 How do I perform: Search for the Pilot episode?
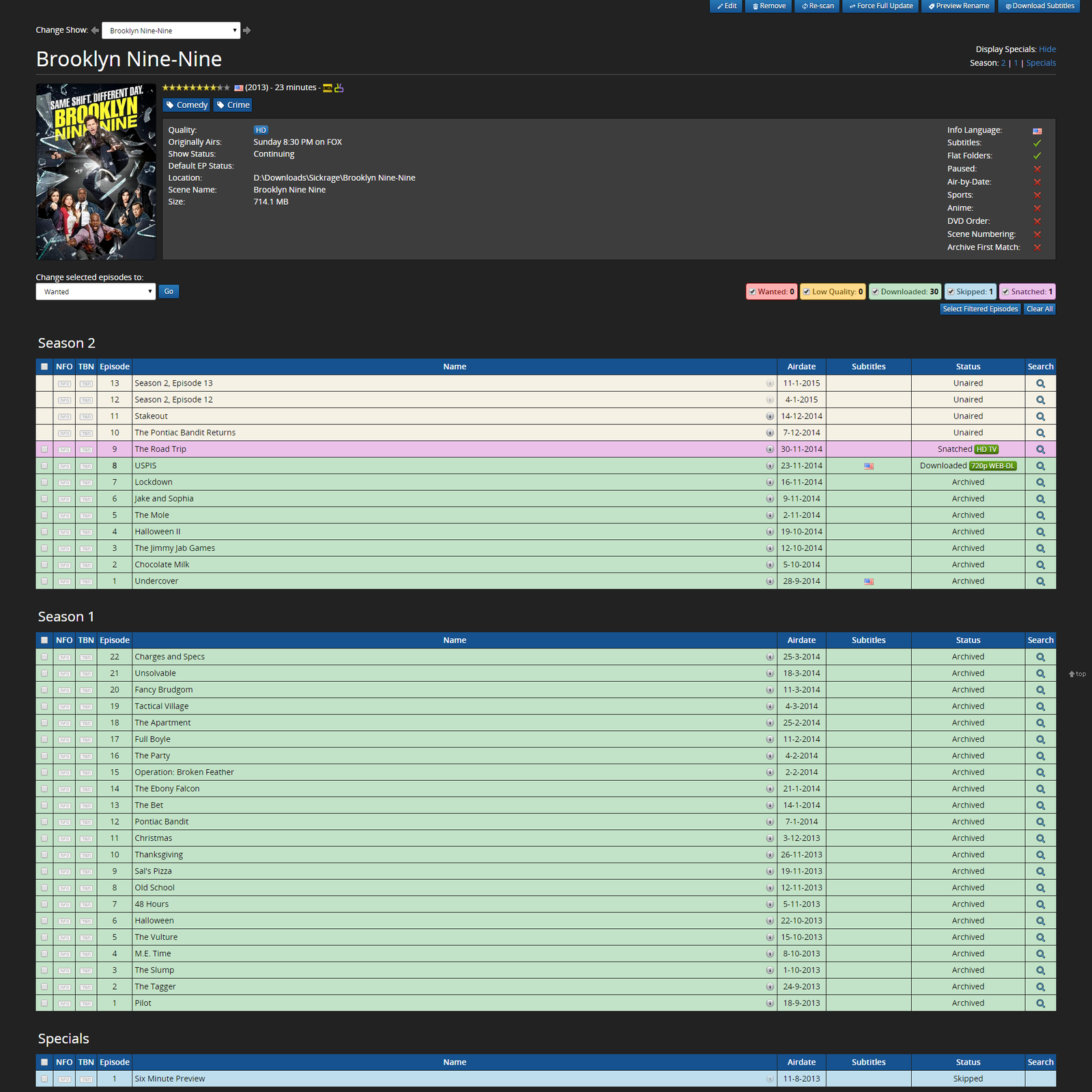(1040, 1003)
